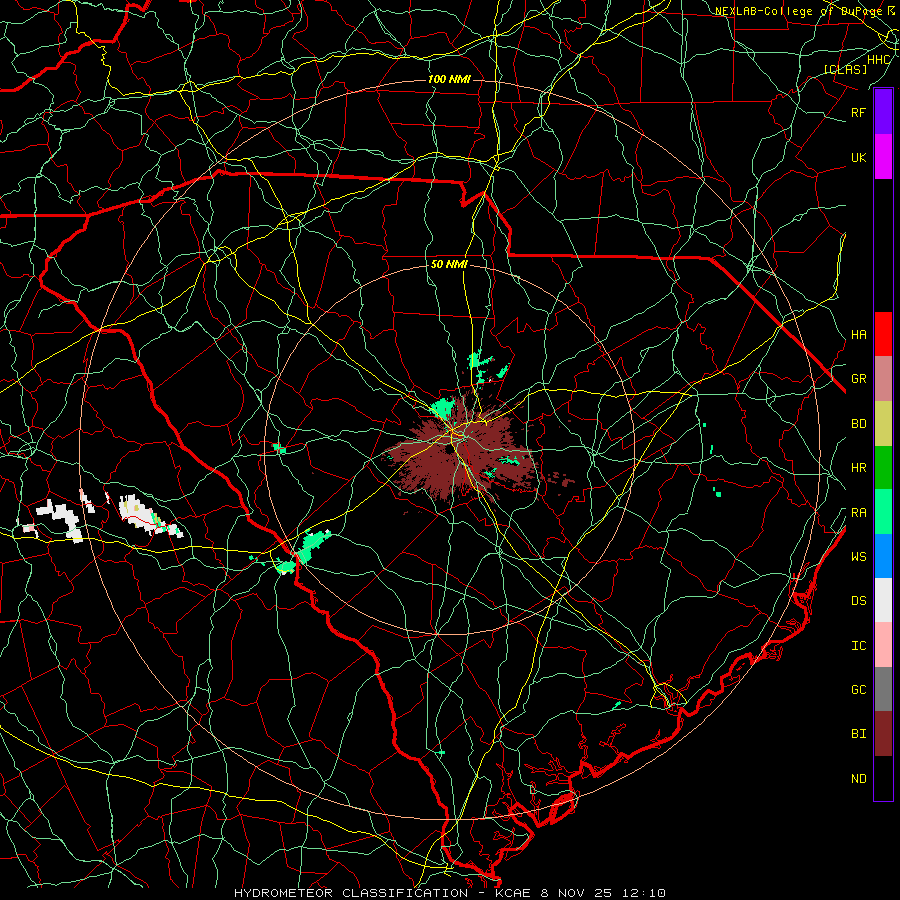The width and height of the screenshot is (900, 900).
Task: Click the white dry snow echo cluster
Action: click(149, 516)
